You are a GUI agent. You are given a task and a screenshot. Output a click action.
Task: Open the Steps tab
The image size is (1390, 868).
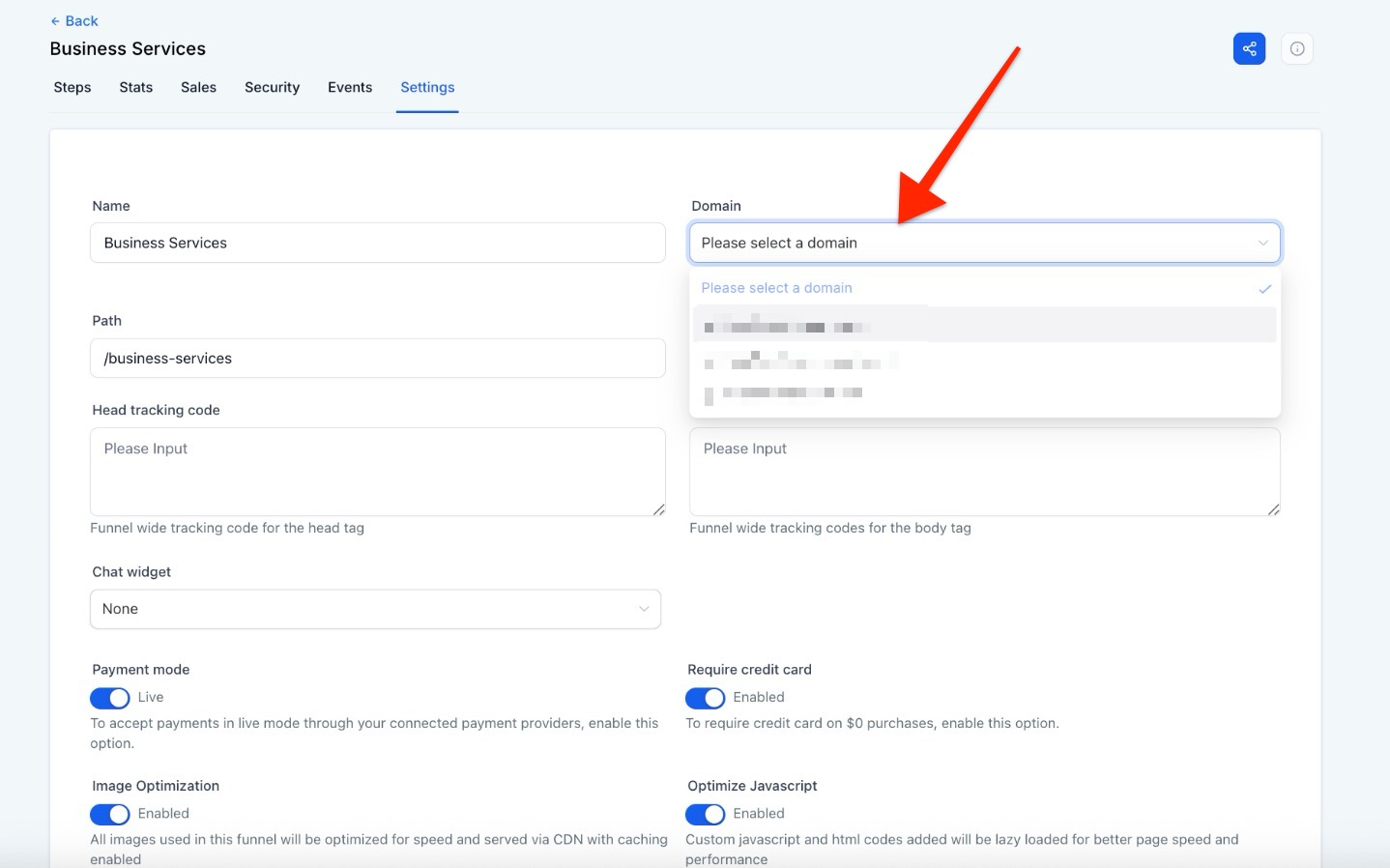point(72,87)
